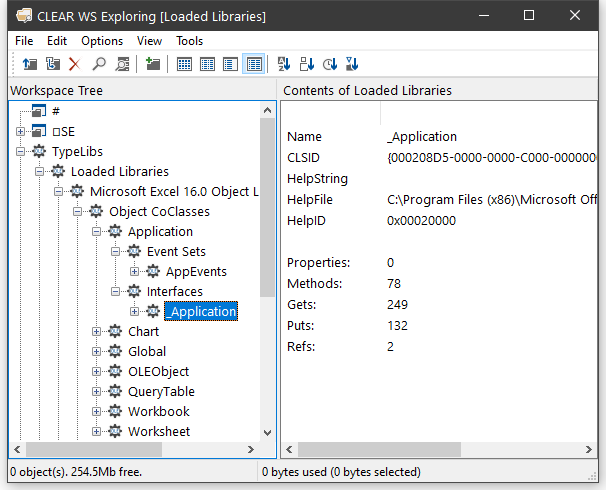This screenshot has width=606, height=490.
Task: Click the go up one level icon
Action: pos(29,64)
